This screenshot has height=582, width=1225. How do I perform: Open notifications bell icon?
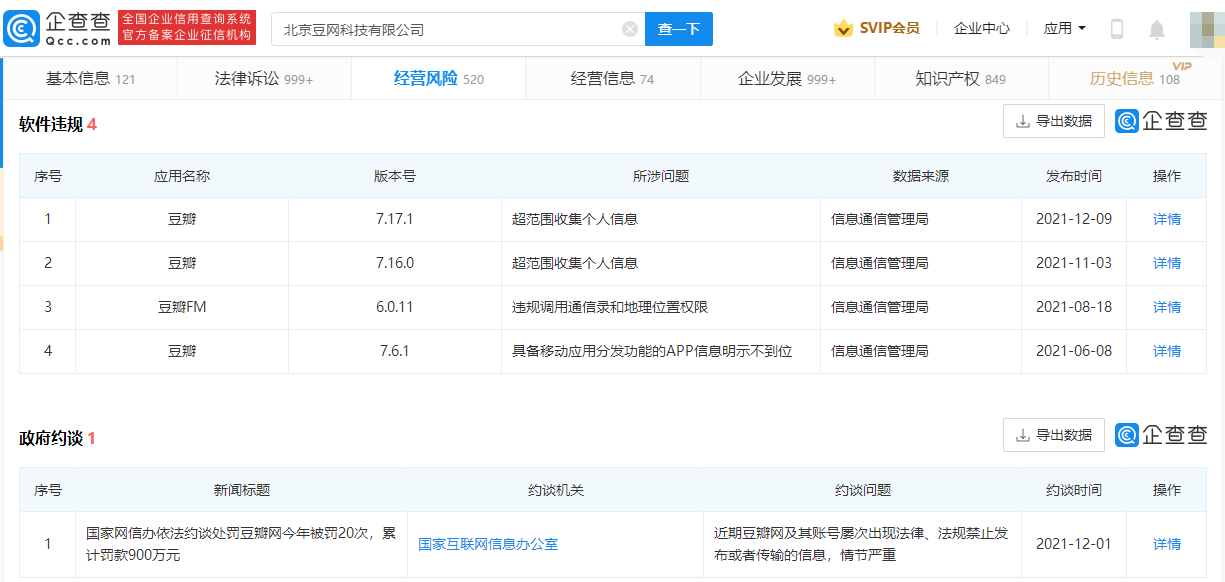(x=1157, y=29)
